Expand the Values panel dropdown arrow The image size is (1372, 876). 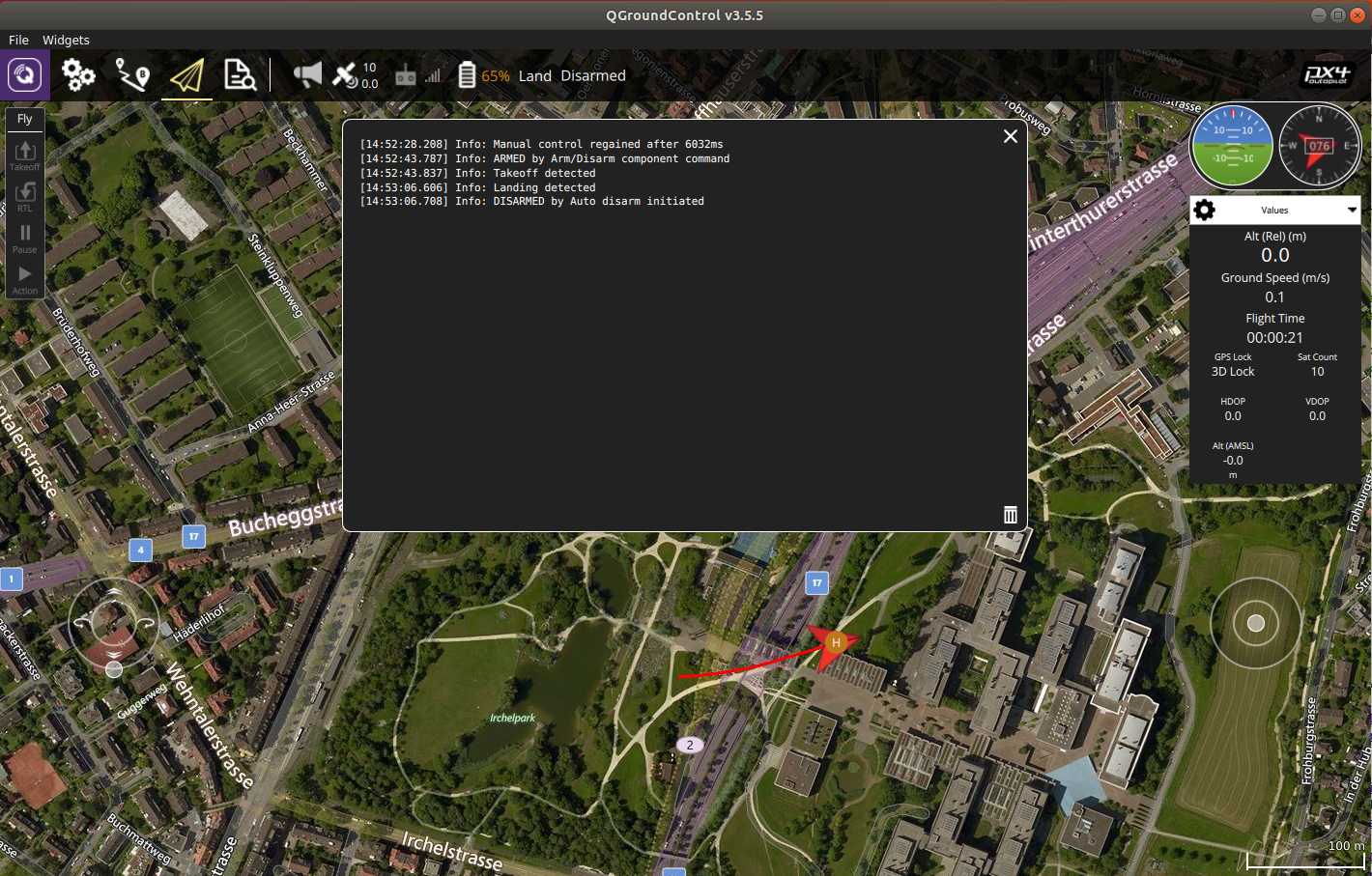point(1352,210)
